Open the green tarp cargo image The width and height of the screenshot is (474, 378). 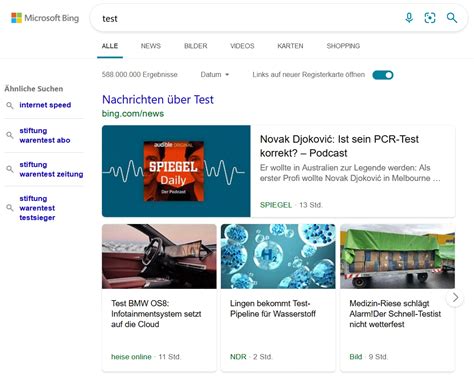click(397, 256)
